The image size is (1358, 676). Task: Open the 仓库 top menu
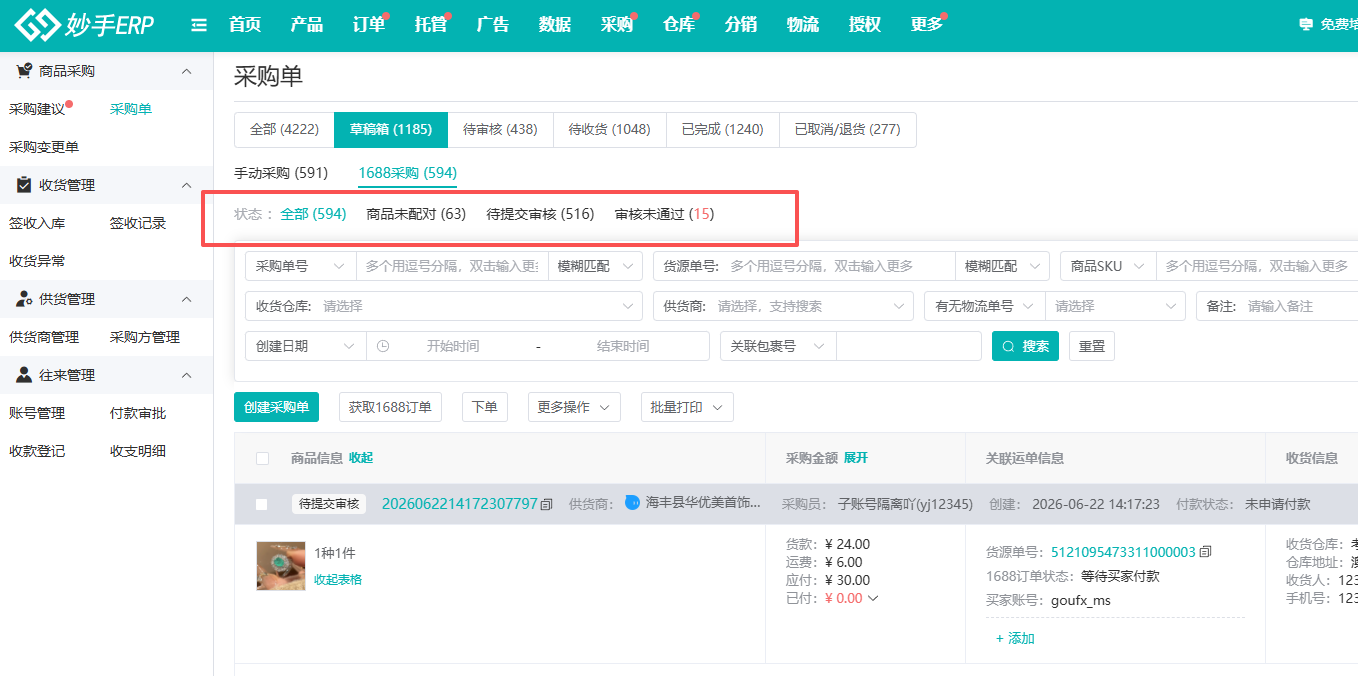[x=679, y=25]
